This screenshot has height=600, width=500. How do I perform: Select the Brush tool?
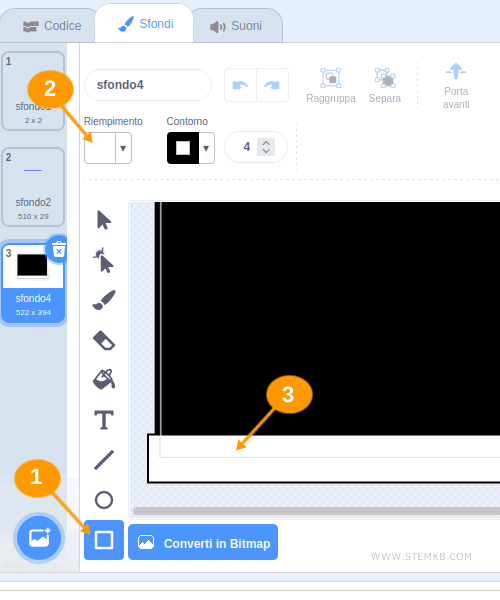coord(104,300)
